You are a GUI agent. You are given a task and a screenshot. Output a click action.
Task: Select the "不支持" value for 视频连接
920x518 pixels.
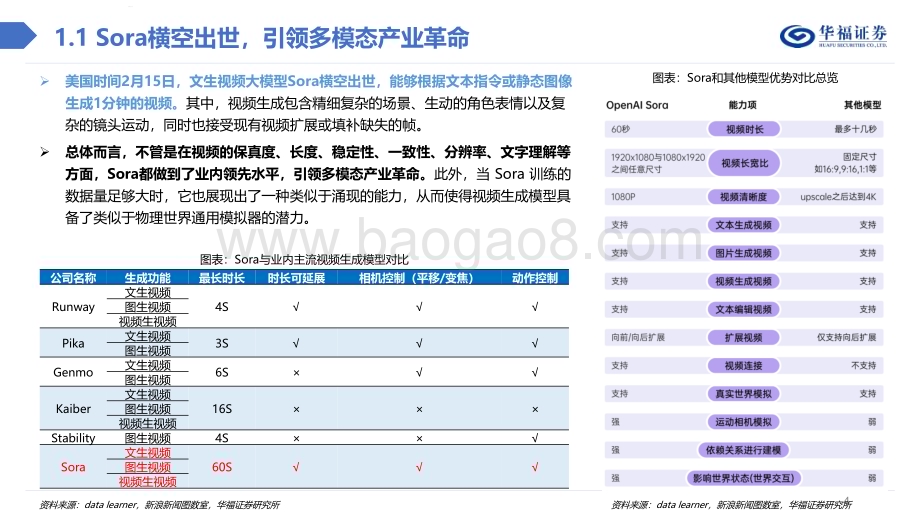pos(864,366)
